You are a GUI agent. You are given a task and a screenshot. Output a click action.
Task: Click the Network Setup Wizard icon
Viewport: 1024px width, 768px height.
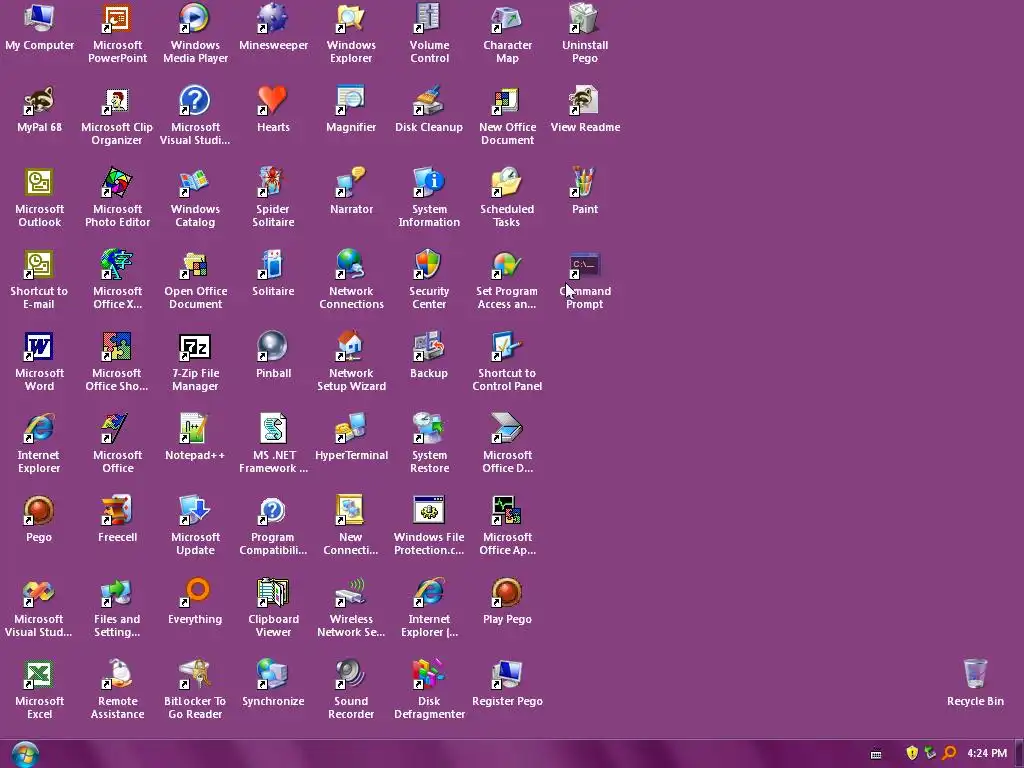coord(351,347)
